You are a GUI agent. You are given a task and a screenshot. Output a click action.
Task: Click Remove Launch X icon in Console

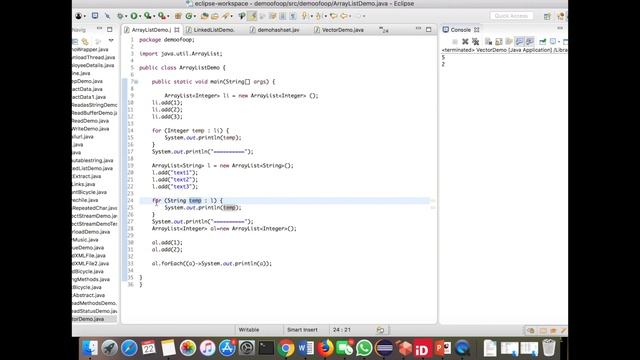point(465,42)
